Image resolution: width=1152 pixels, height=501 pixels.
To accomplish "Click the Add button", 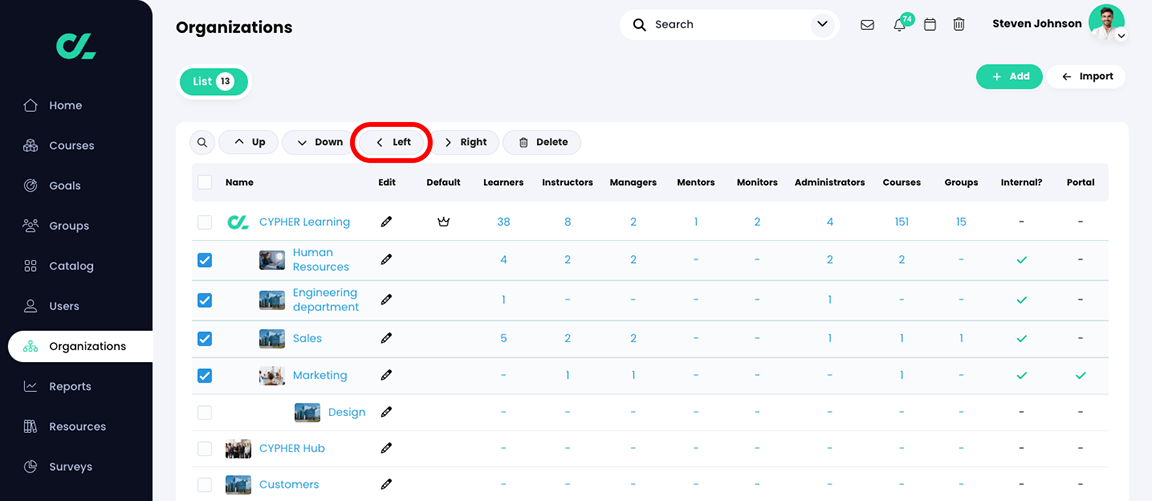I will [x=1009, y=76].
